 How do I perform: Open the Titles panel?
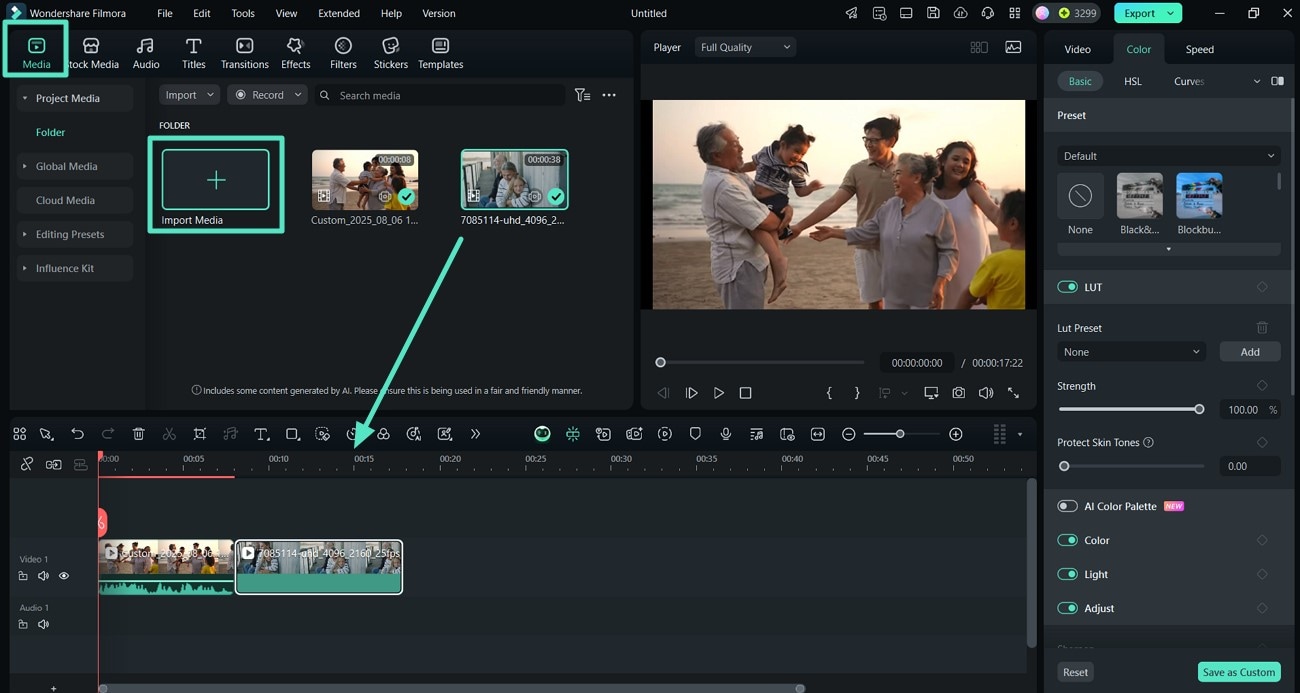tap(194, 53)
